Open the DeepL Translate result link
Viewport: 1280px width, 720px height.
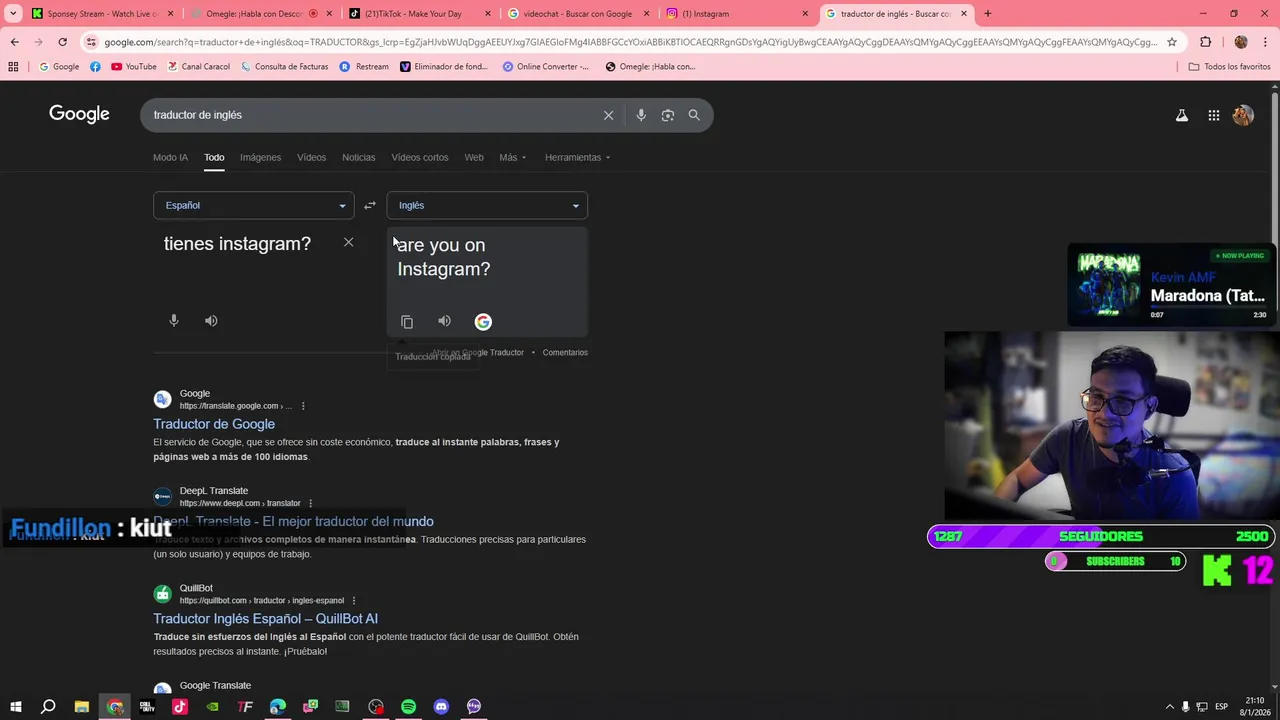(x=294, y=521)
